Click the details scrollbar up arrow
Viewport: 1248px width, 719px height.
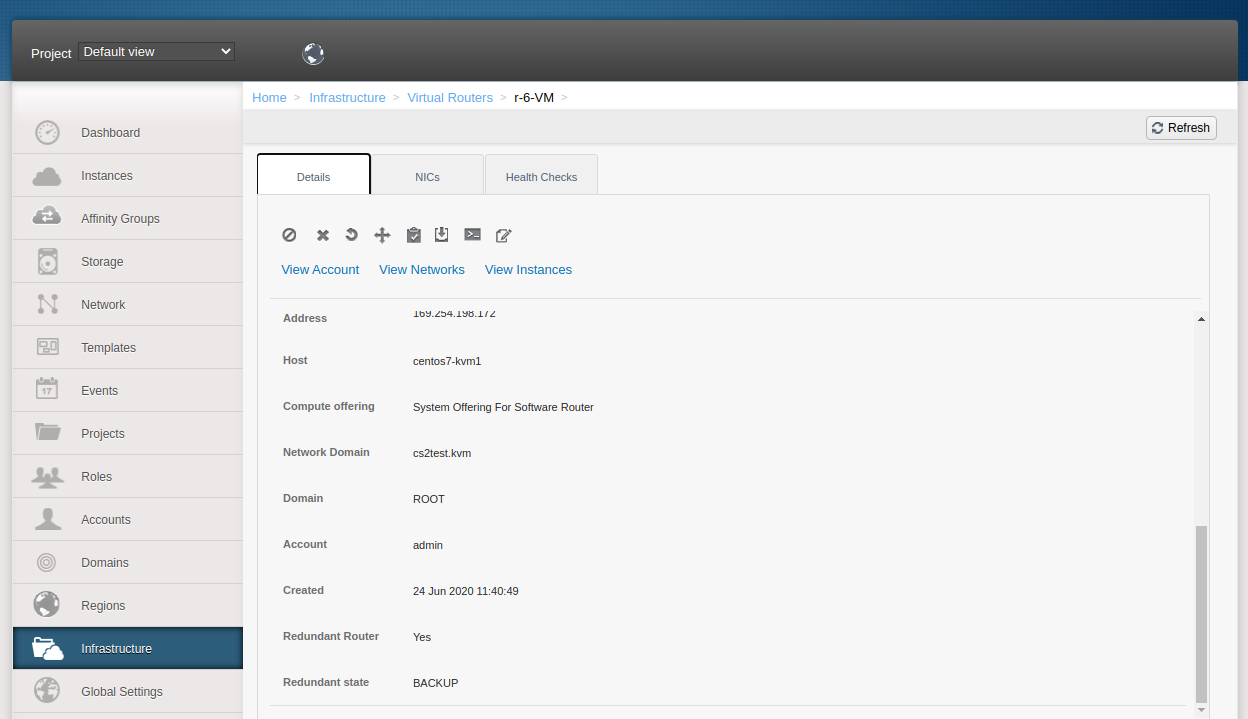coord(1201,319)
